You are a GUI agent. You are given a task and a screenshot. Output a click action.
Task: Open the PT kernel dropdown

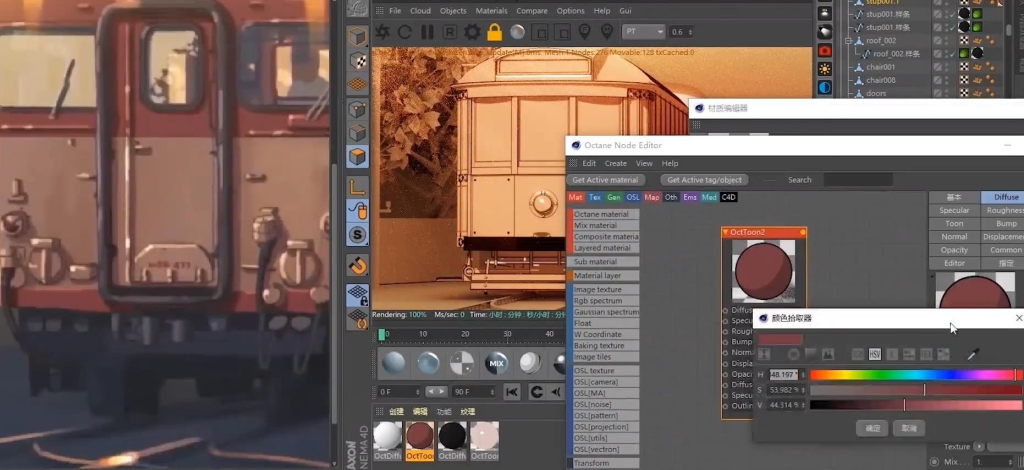(643, 32)
